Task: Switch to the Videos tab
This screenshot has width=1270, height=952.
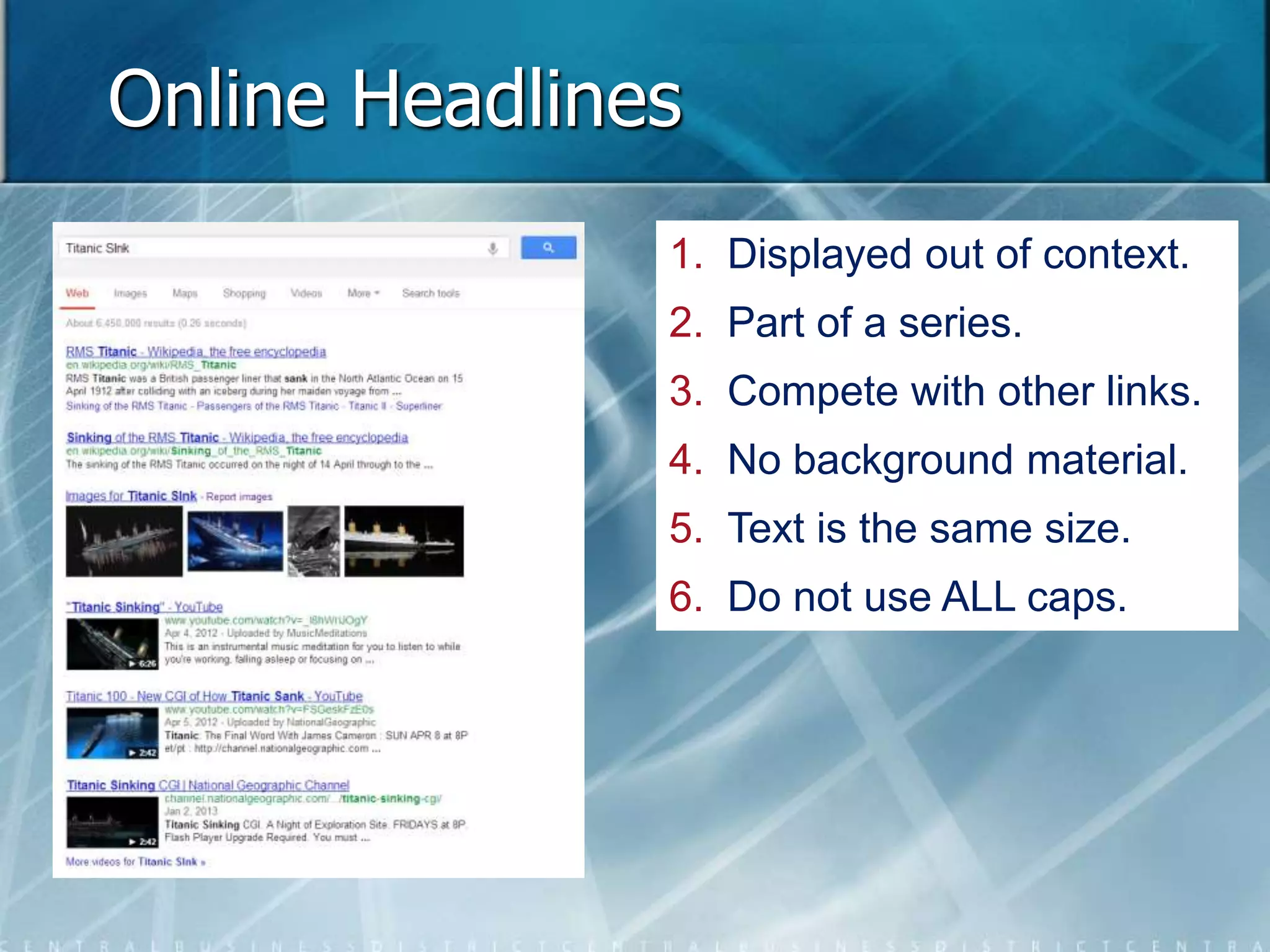Action: [306, 293]
